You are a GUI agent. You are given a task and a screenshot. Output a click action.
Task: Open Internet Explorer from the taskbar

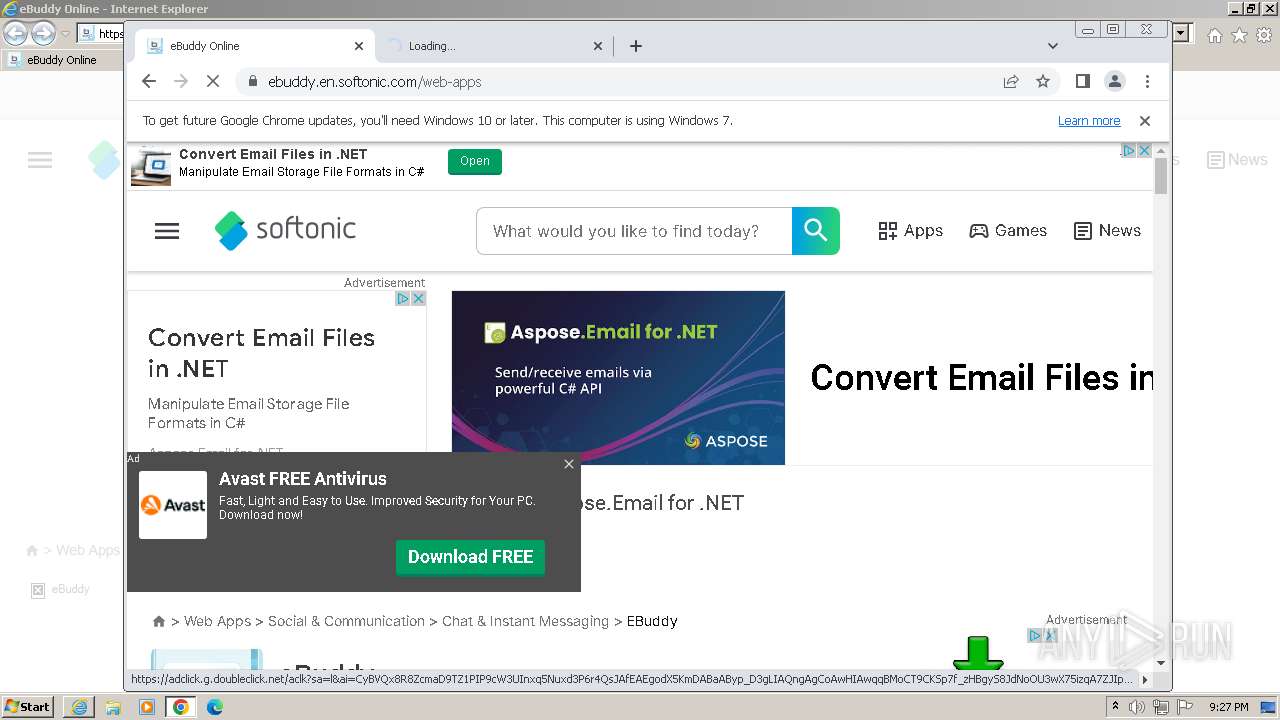[x=79, y=707]
